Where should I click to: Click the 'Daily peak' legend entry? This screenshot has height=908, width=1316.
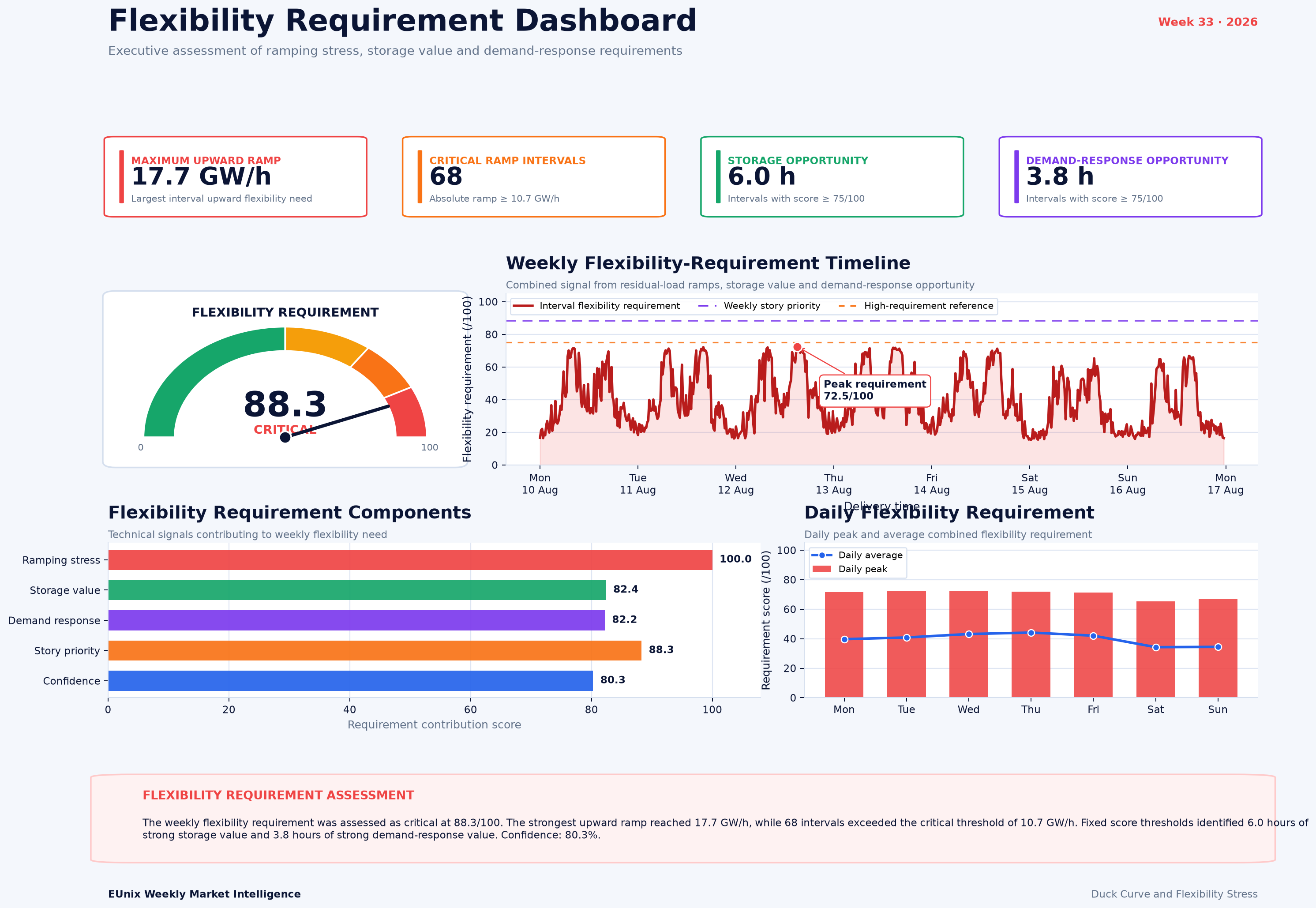(x=850, y=569)
